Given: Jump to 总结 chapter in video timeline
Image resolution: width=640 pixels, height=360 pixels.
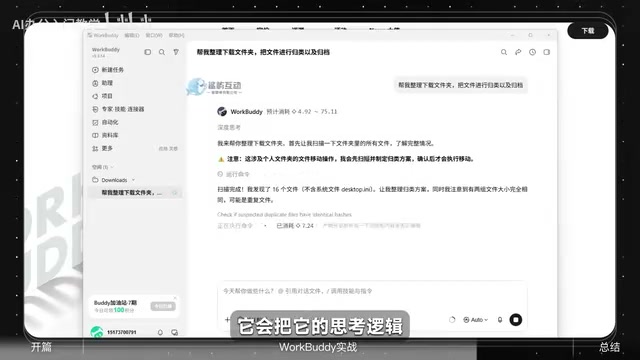Looking at the screenshot, I should tap(609, 347).
